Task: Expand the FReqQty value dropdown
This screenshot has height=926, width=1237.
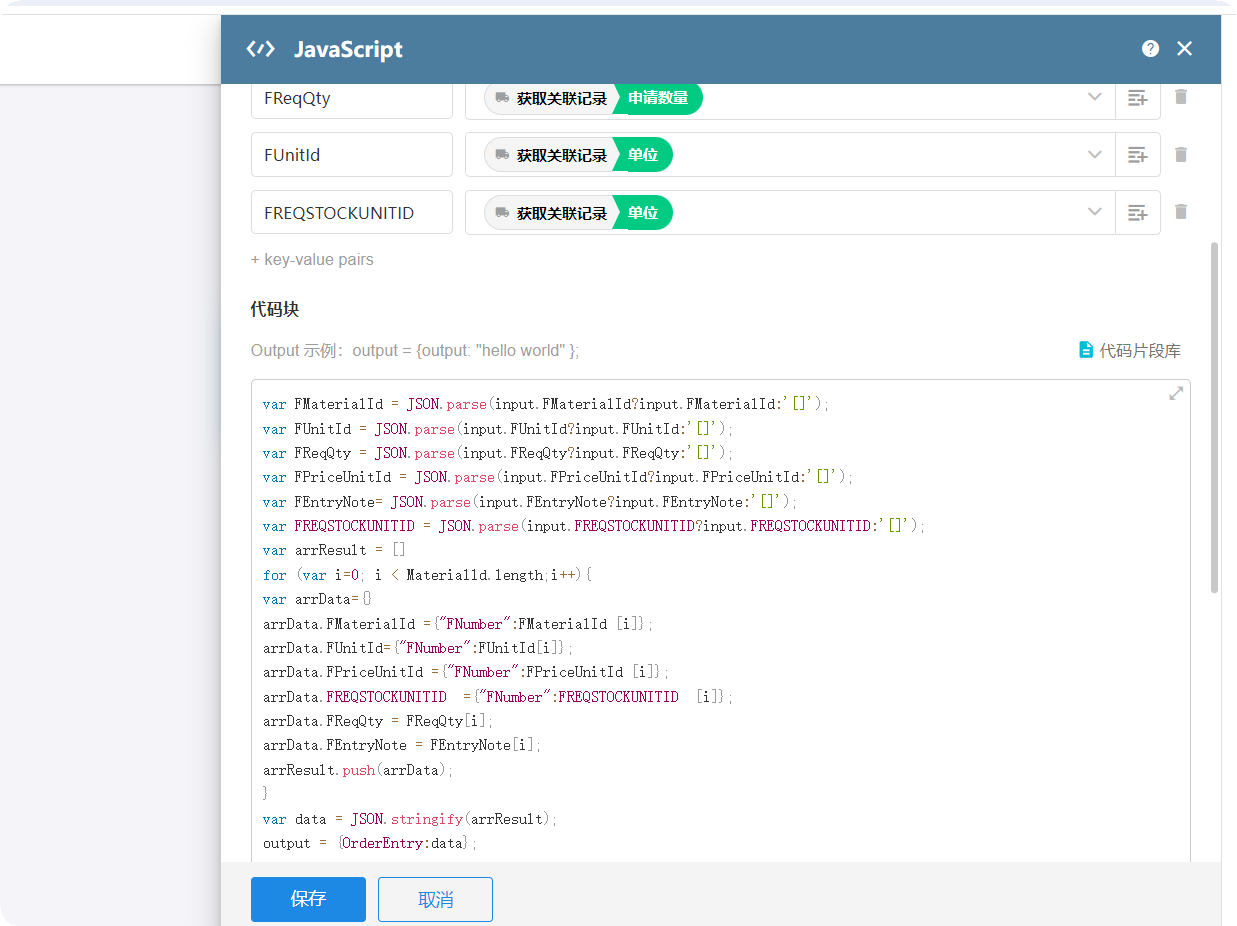Action: [x=1094, y=98]
